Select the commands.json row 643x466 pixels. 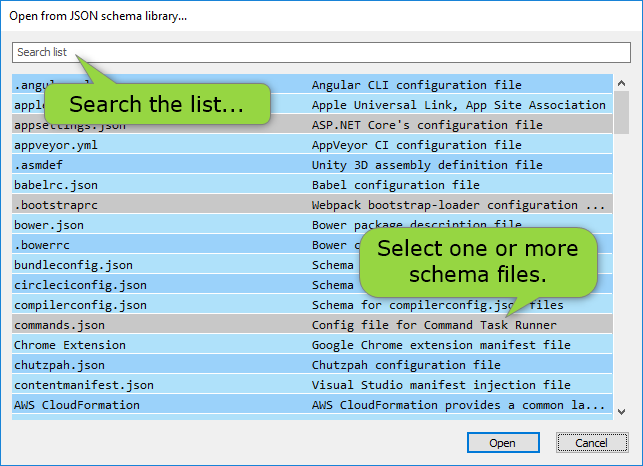click(59, 325)
